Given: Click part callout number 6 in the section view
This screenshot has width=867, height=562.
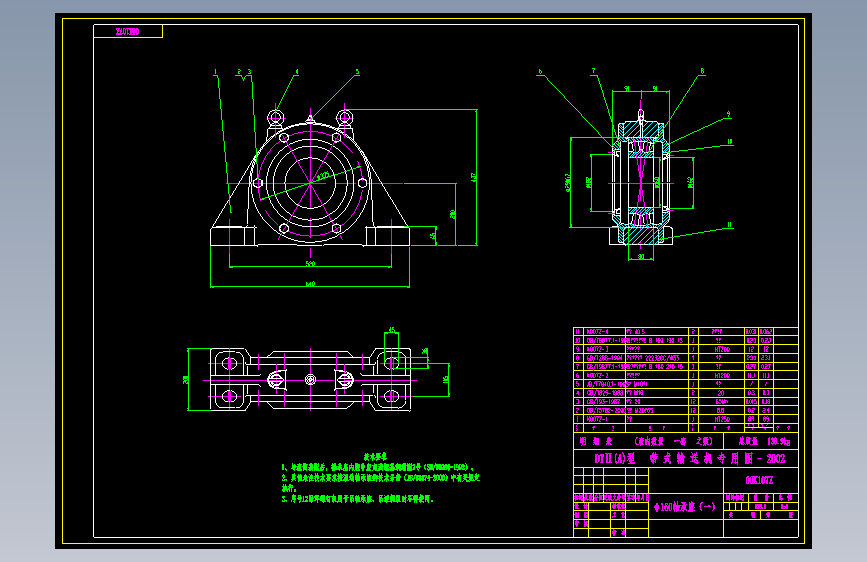Looking at the screenshot, I should coord(540,72).
